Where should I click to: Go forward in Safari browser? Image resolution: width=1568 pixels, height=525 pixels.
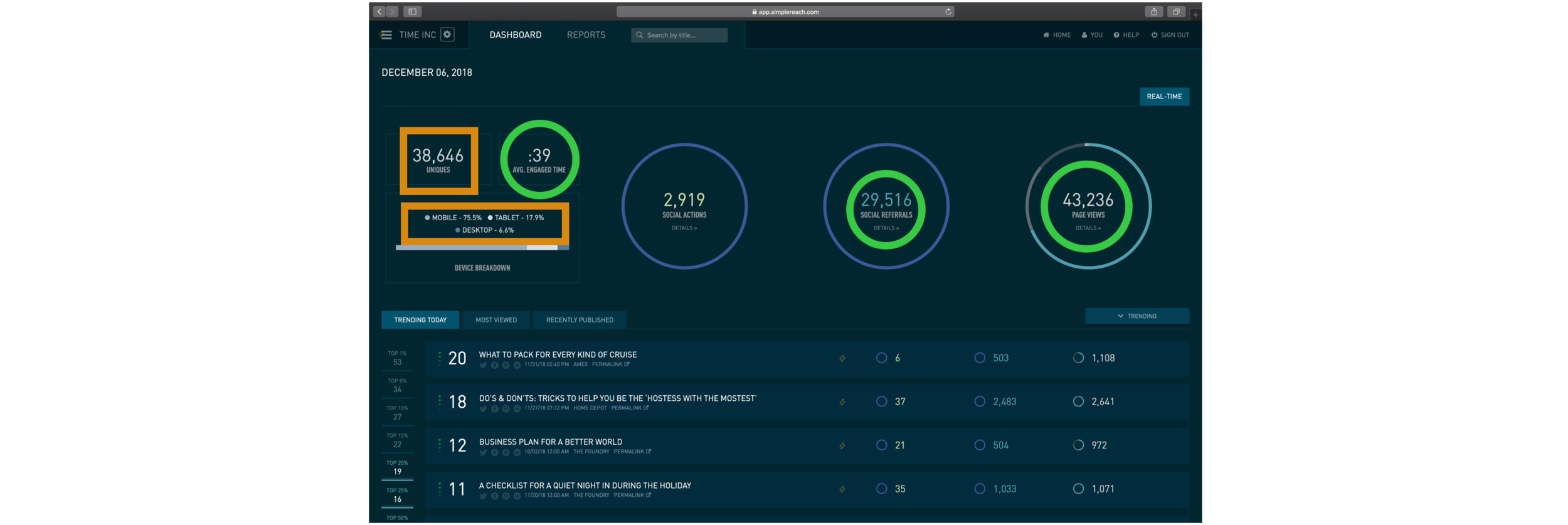(x=393, y=11)
